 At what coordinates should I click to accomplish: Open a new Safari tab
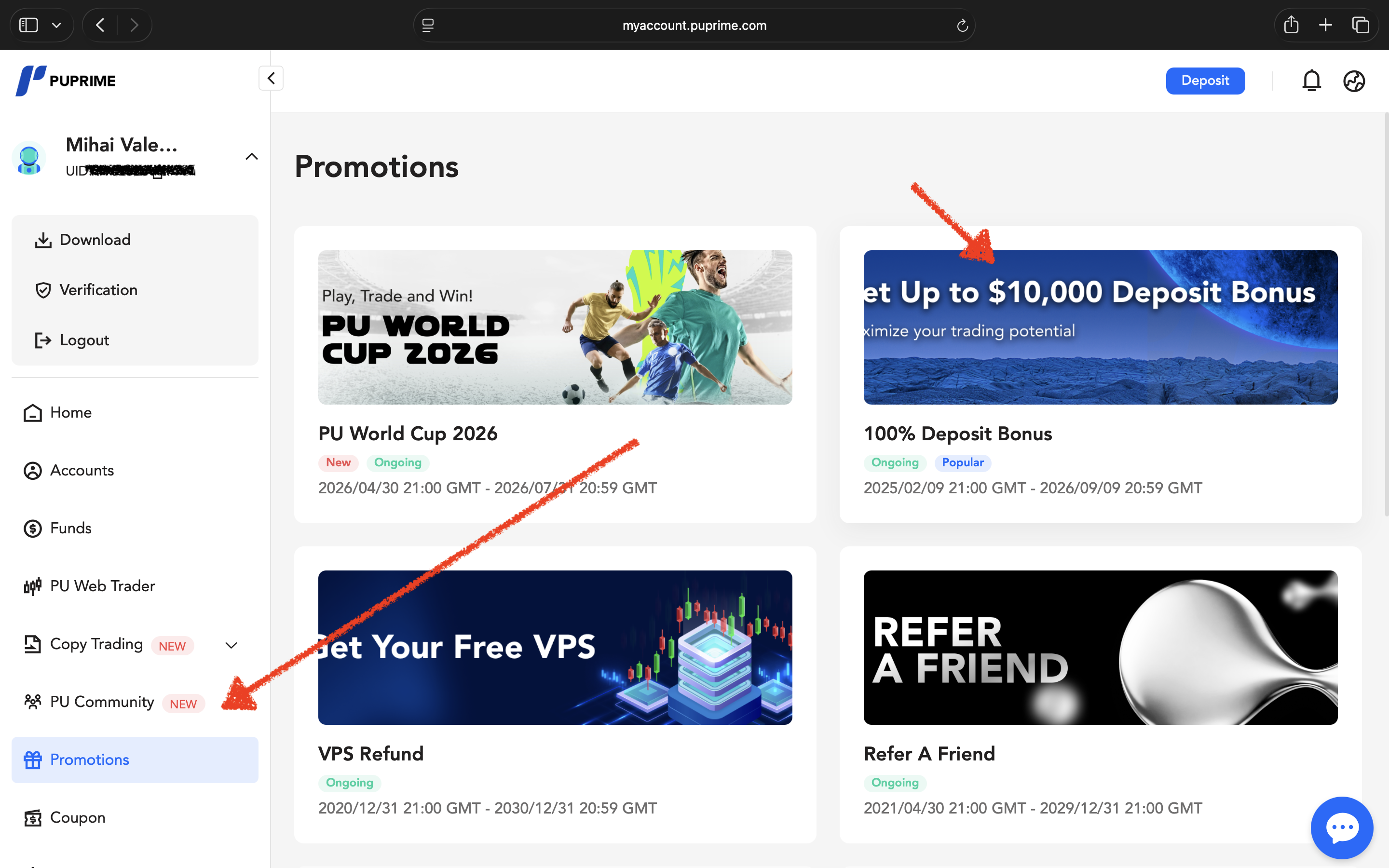coord(1325,25)
